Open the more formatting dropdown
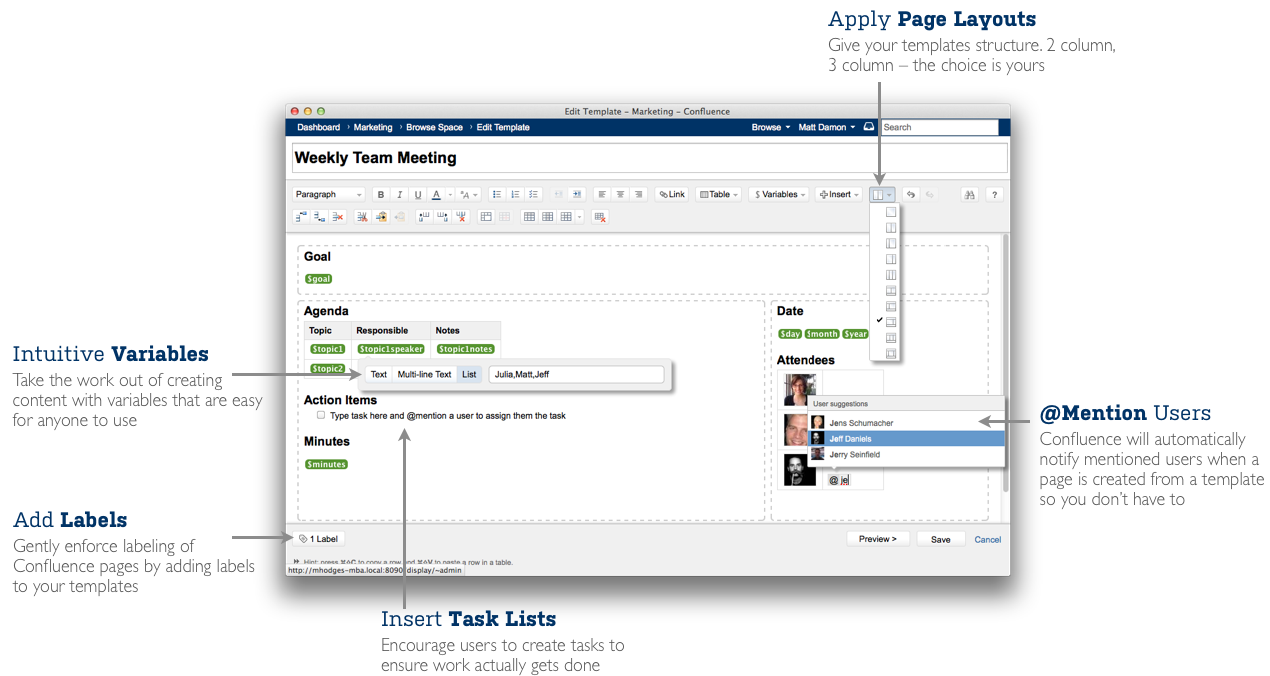The width and height of the screenshot is (1270, 676). click(x=468, y=194)
